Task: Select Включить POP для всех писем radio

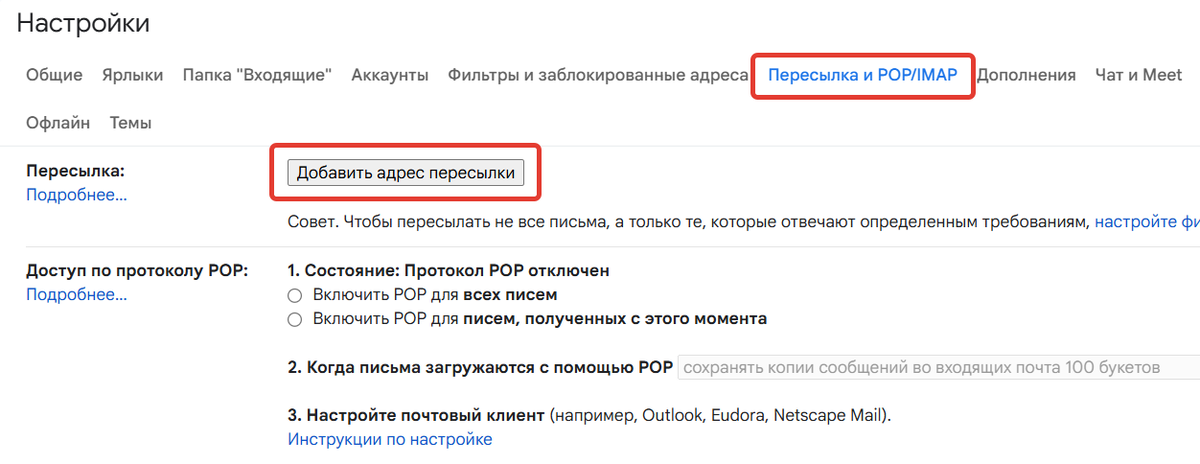Action: pos(294,295)
